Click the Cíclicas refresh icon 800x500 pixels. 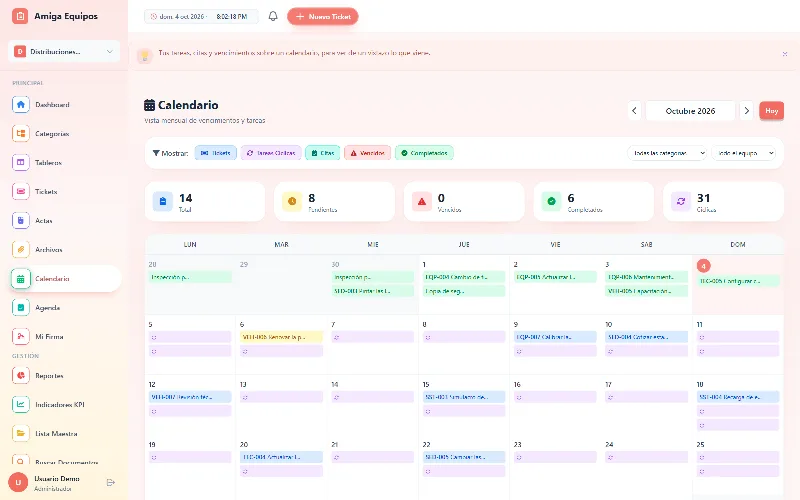[681, 202]
